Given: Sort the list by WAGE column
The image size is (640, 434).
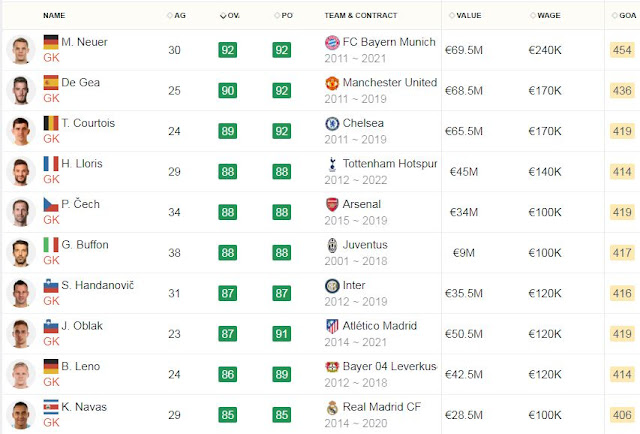Looking at the screenshot, I should 545,16.
